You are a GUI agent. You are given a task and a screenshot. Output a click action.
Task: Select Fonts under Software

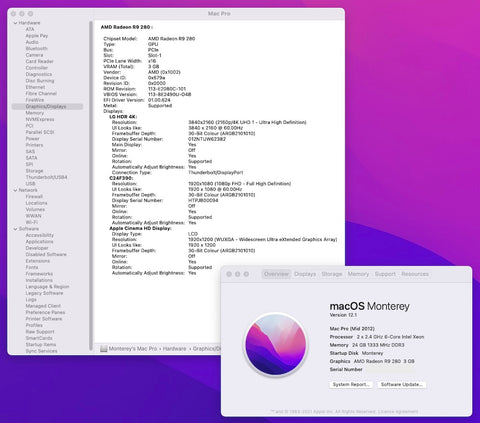[x=32, y=268]
